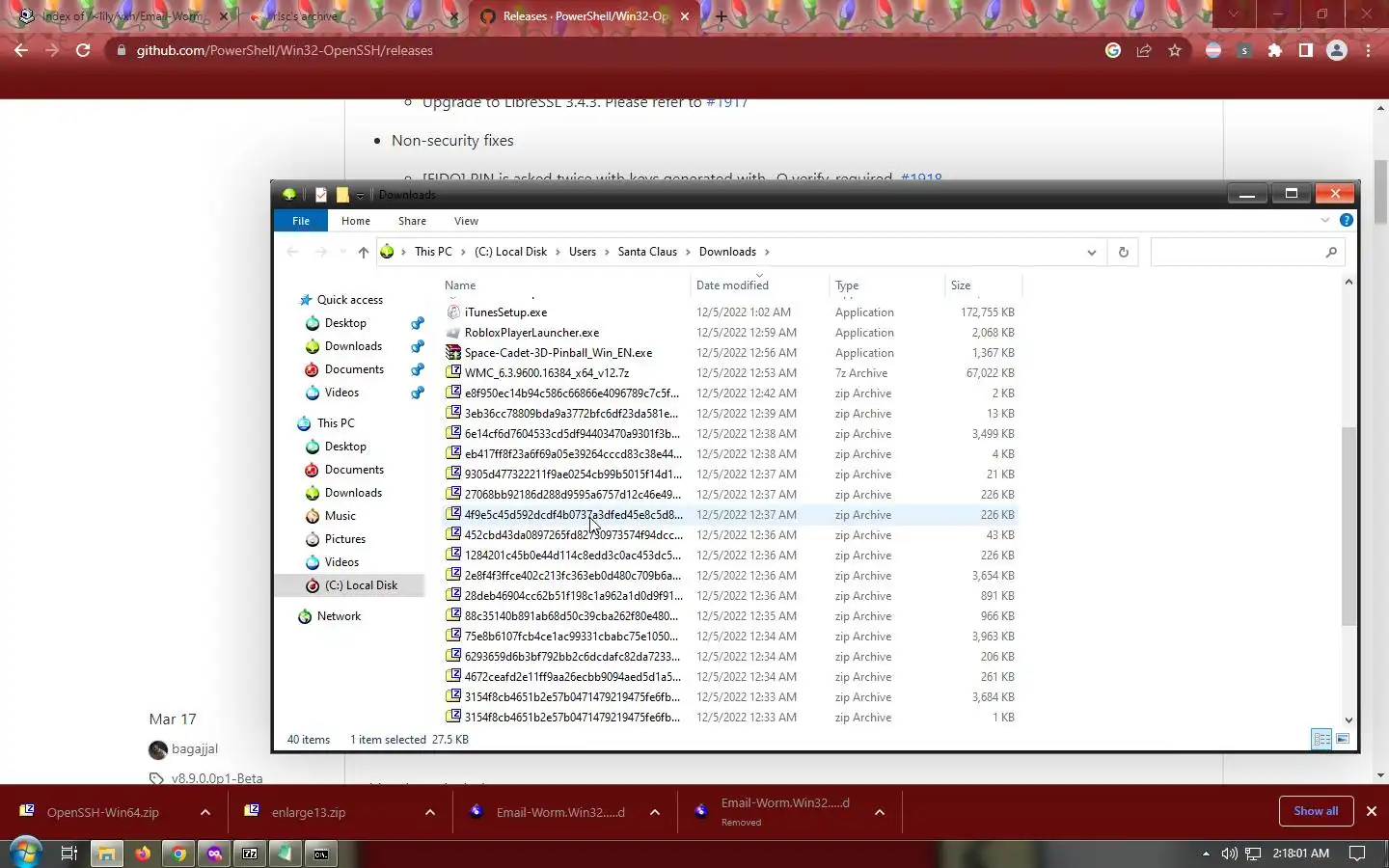
Task: Click Firefox icon in the taskbar
Action: (143, 853)
